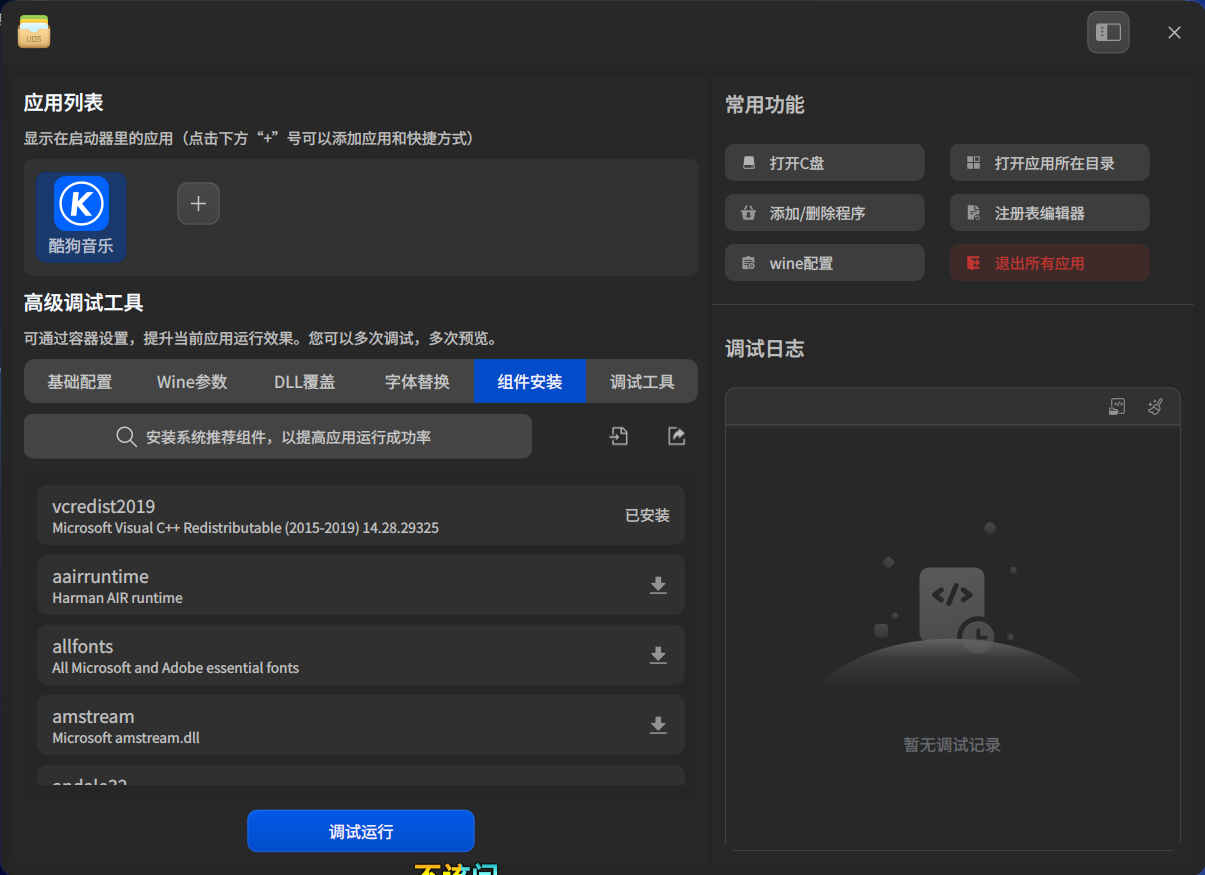1205x875 pixels.
Task: Add a new app with the plus button
Action: click(x=198, y=203)
